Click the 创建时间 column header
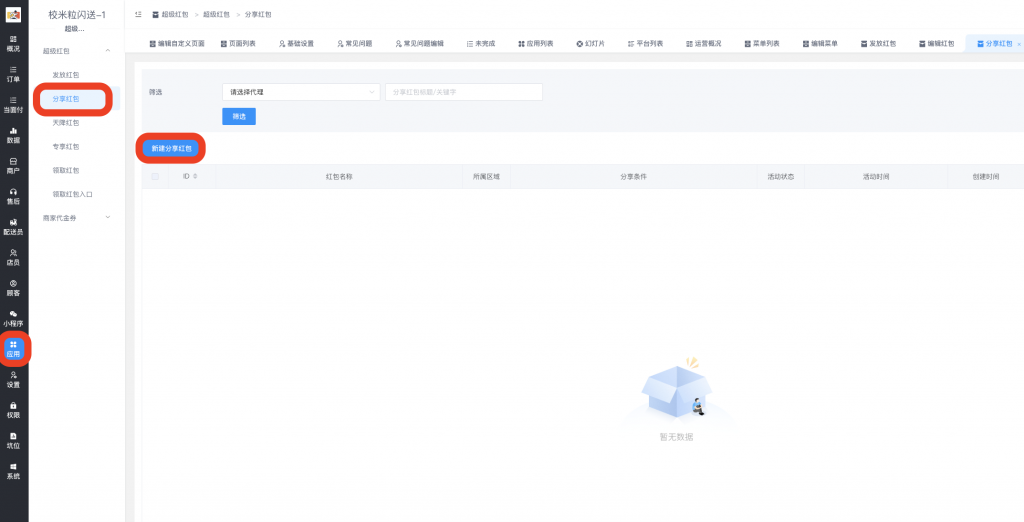1024x522 pixels. [x=985, y=176]
